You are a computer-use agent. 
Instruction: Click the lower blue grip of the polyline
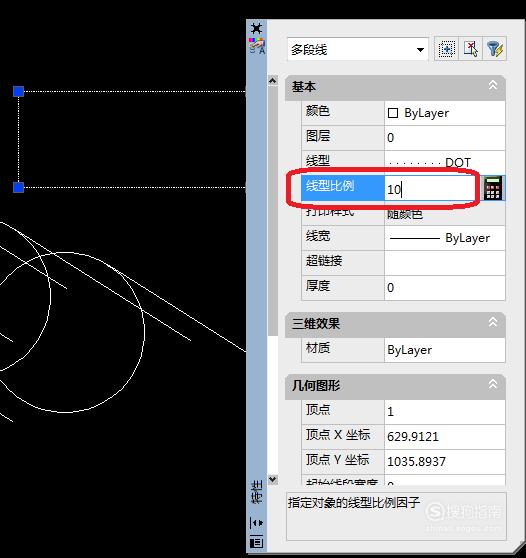19,187
